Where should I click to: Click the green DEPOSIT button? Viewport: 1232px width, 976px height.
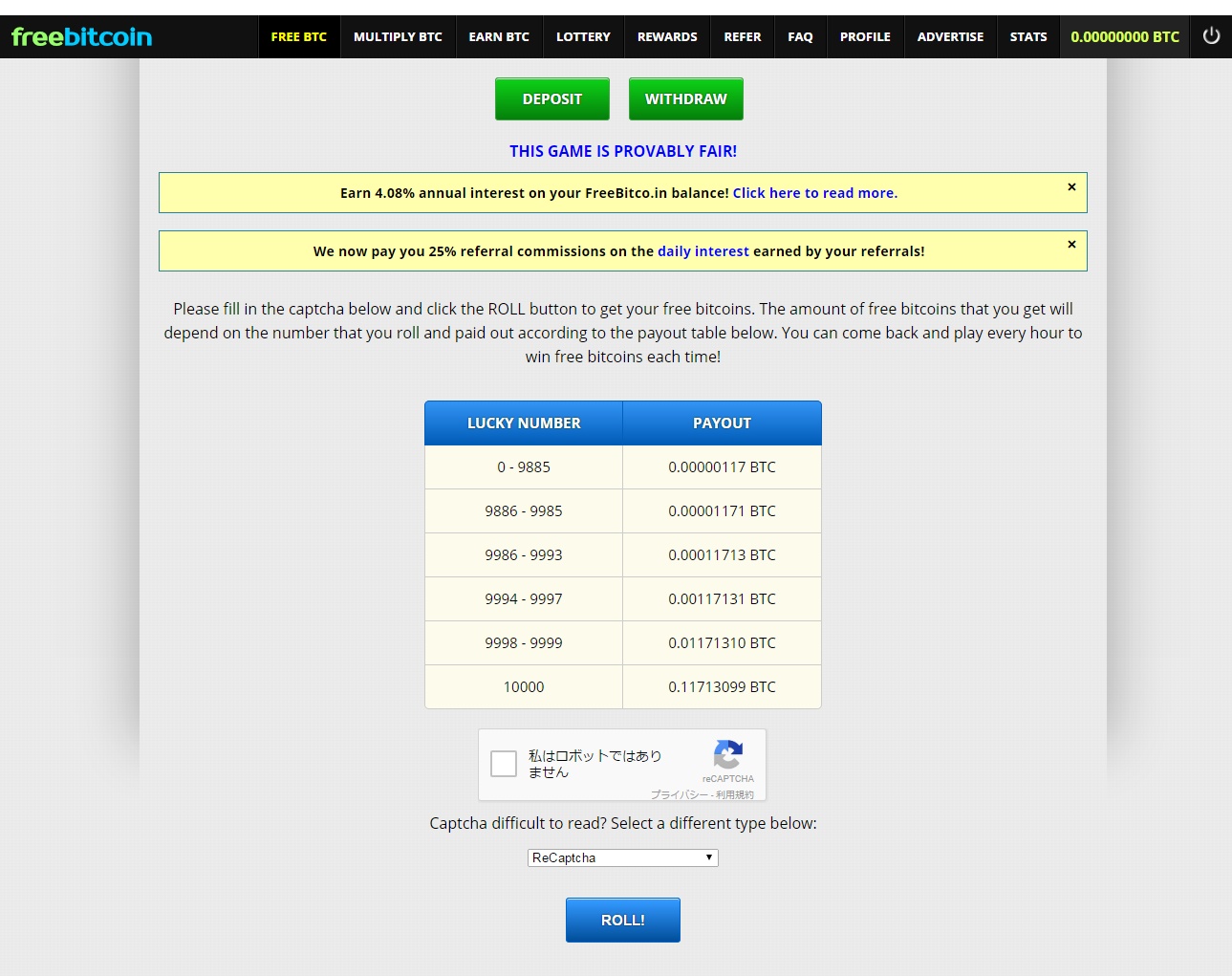click(x=552, y=99)
